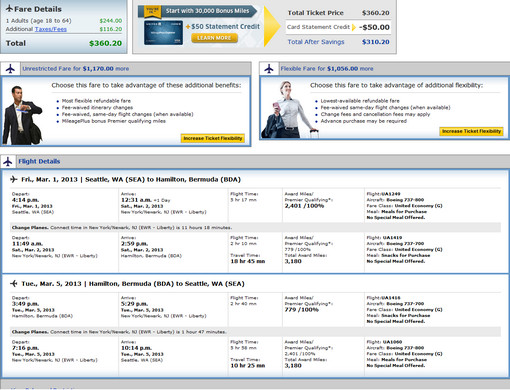
Task: Click the Most flexible refundable fare bullet
Action: click(x=96, y=101)
